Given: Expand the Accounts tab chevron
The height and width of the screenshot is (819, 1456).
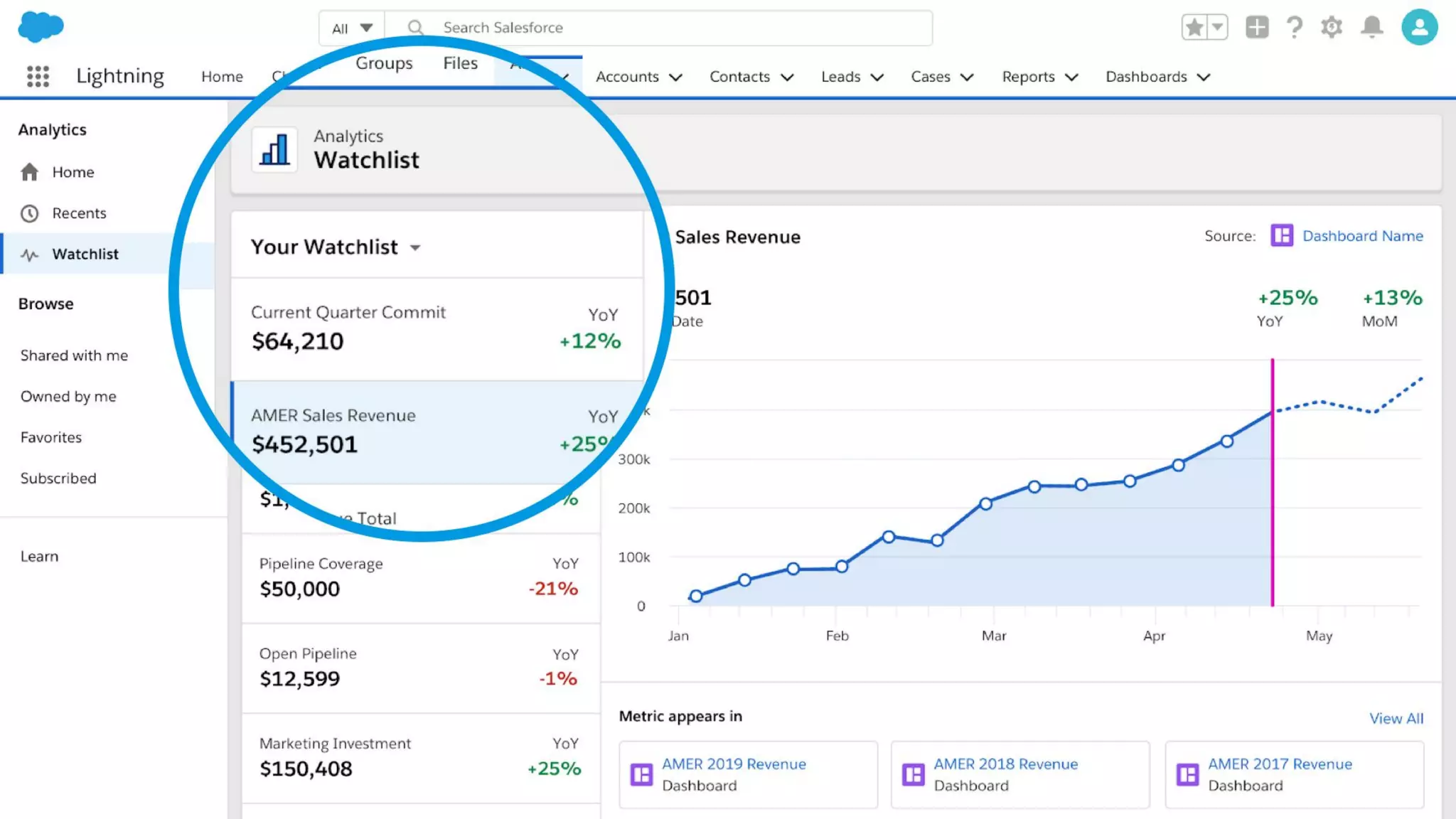Looking at the screenshot, I should coord(676,77).
